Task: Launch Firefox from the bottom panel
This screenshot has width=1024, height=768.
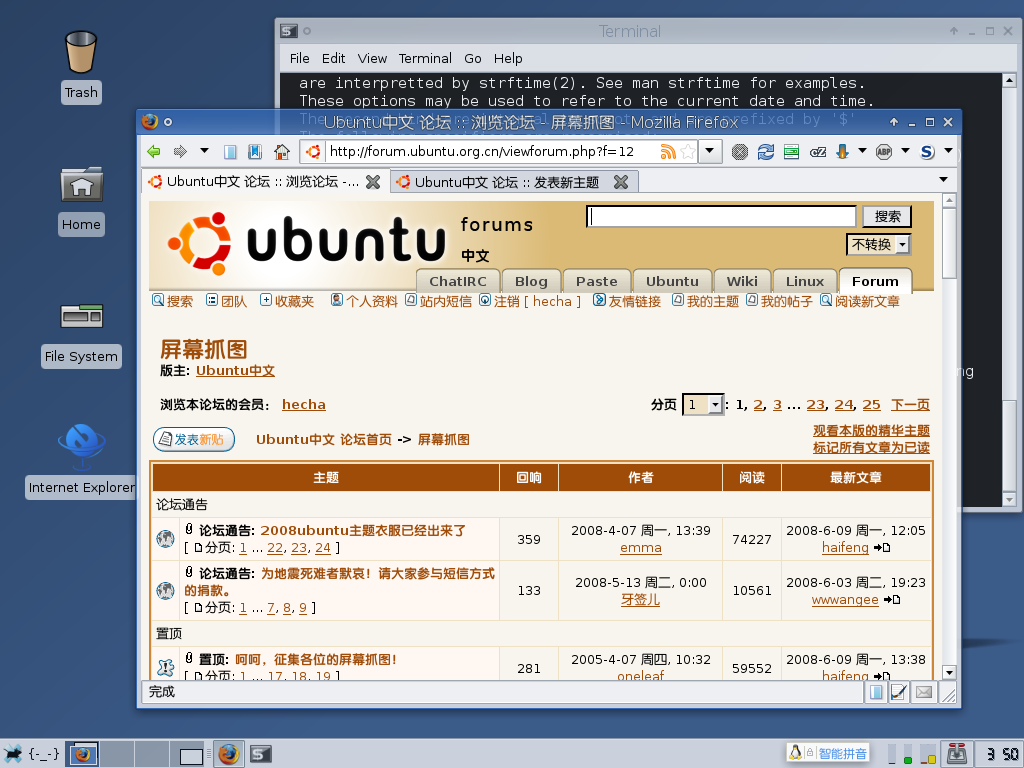Action: [x=229, y=754]
